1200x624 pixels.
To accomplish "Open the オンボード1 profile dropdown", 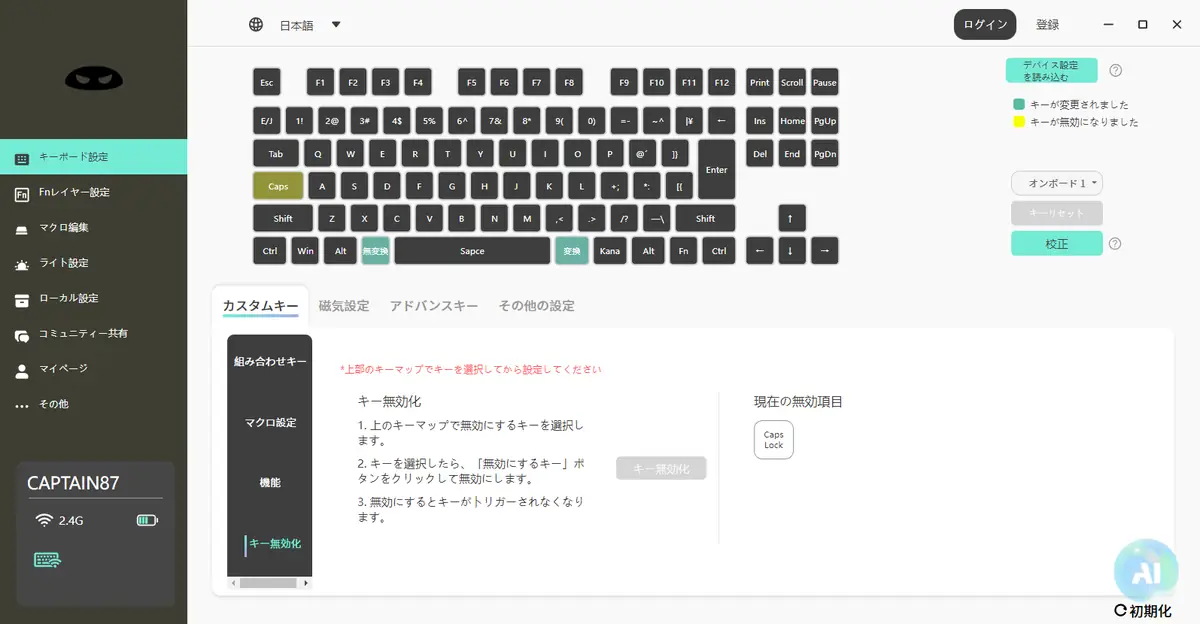I will [1057, 183].
